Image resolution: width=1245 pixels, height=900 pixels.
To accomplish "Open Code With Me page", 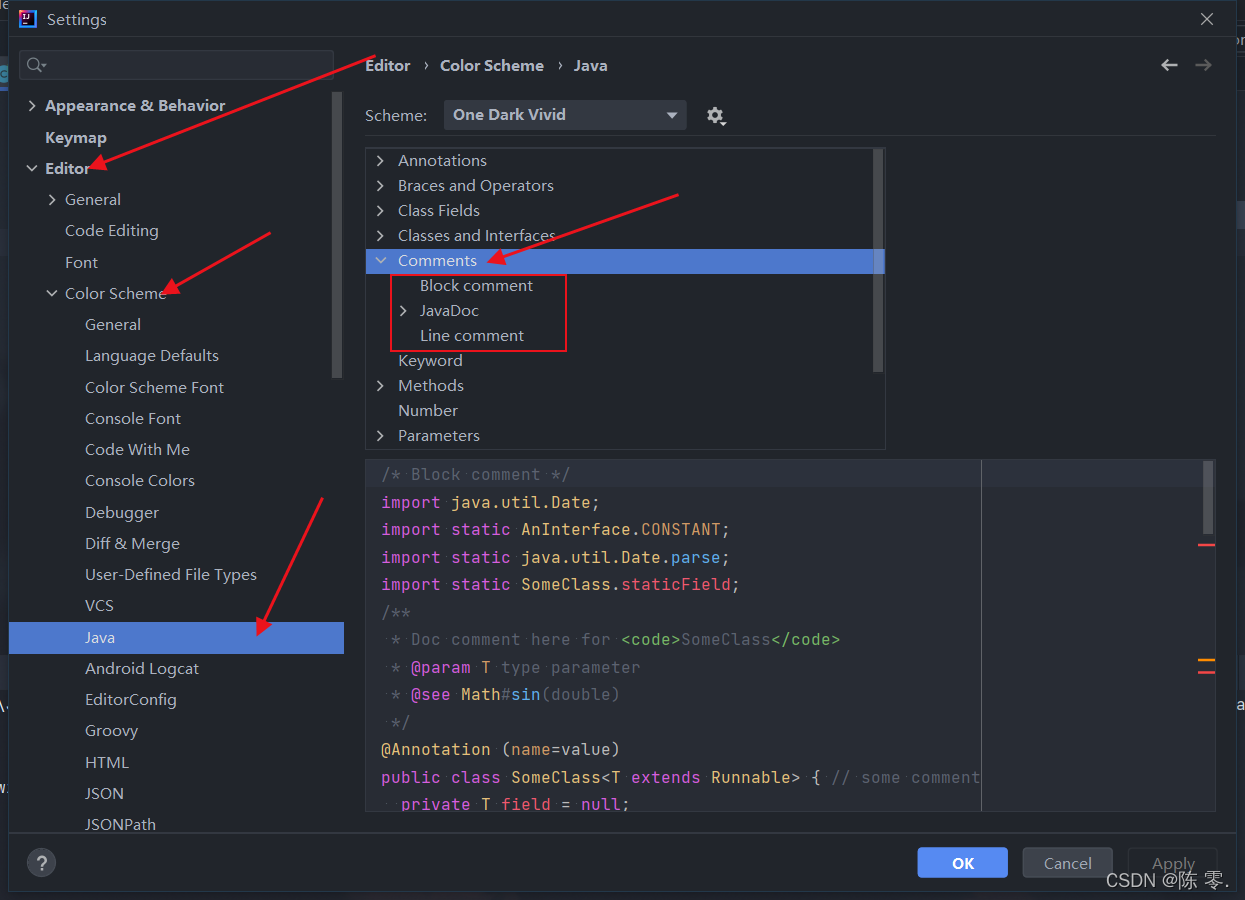I will click(137, 450).
